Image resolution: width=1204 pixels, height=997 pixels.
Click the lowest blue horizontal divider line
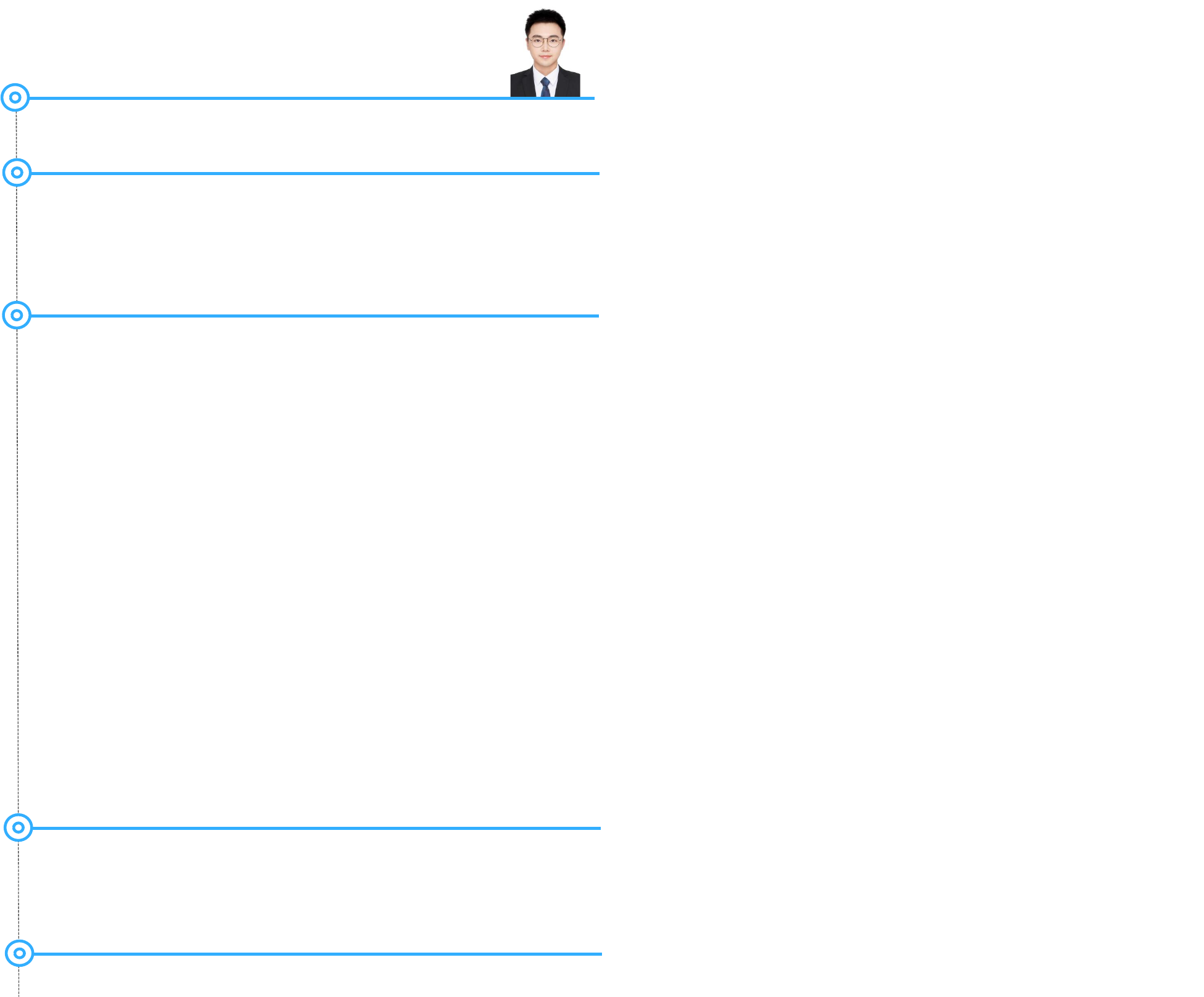pyautogui.click(x=317, y=954)
